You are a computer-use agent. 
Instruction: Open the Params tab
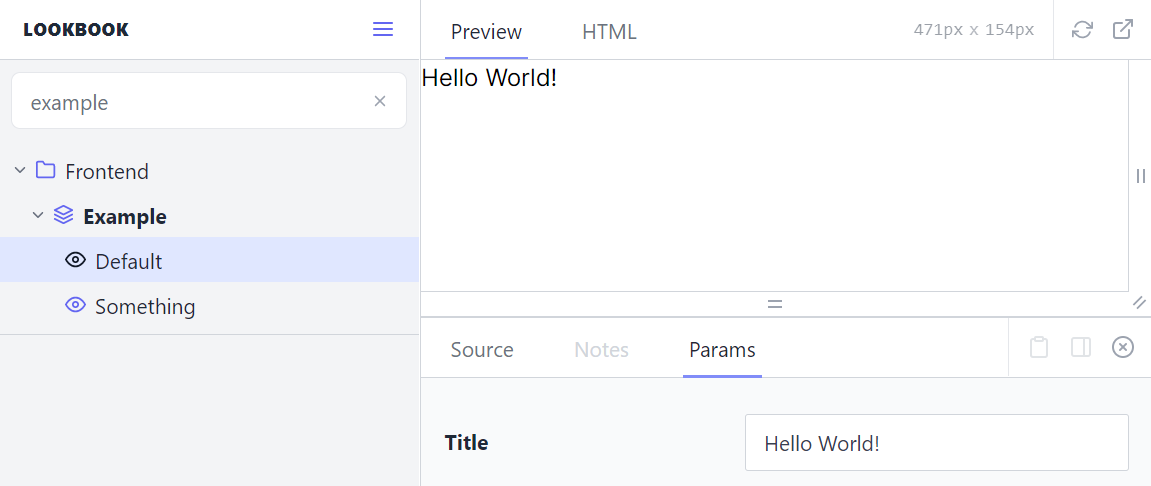click(722, 349)
